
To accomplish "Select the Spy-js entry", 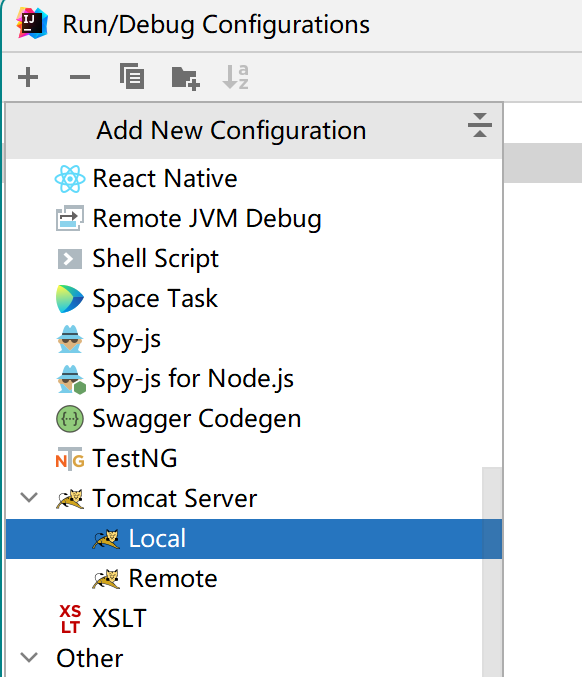I will (x=254, y=339).
